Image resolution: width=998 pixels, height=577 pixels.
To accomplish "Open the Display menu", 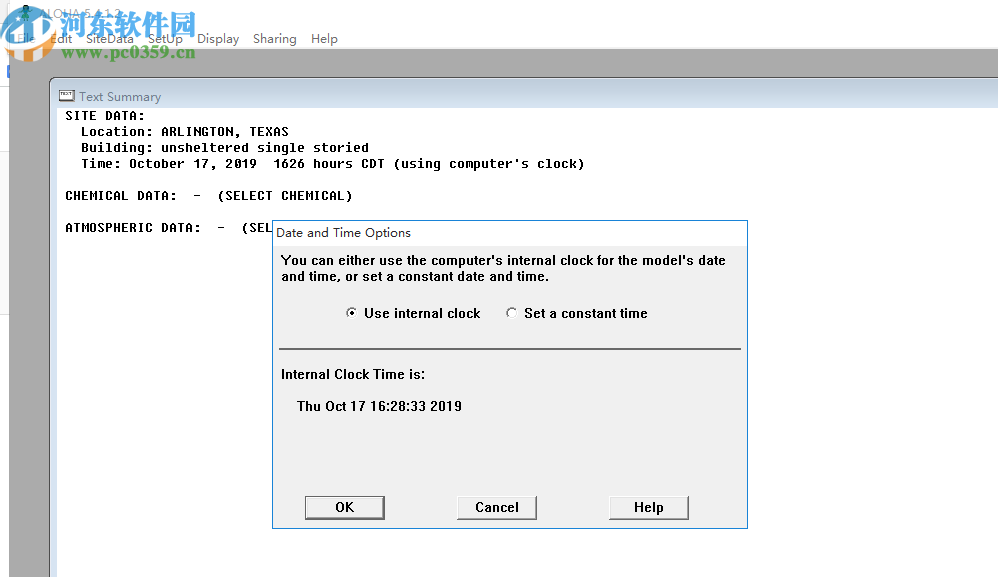I will [x=218, y=39].
